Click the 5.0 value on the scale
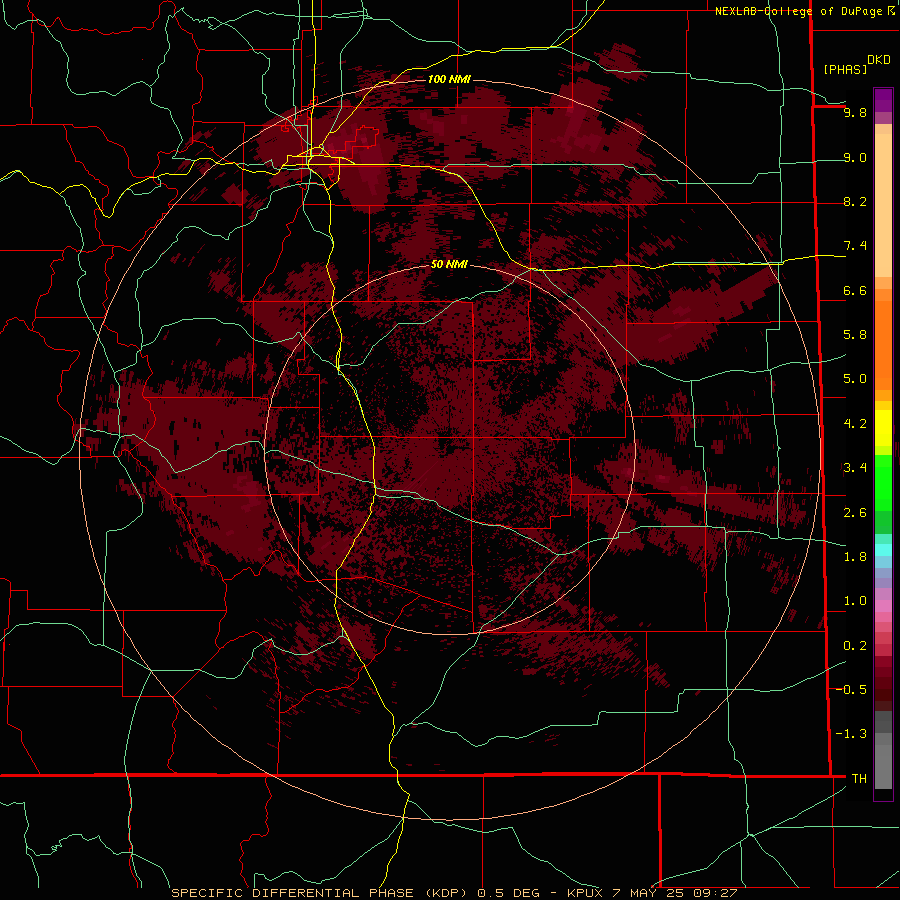Viewport: 900px width, 900px height. pyautogui.click(x=855, y=379)
